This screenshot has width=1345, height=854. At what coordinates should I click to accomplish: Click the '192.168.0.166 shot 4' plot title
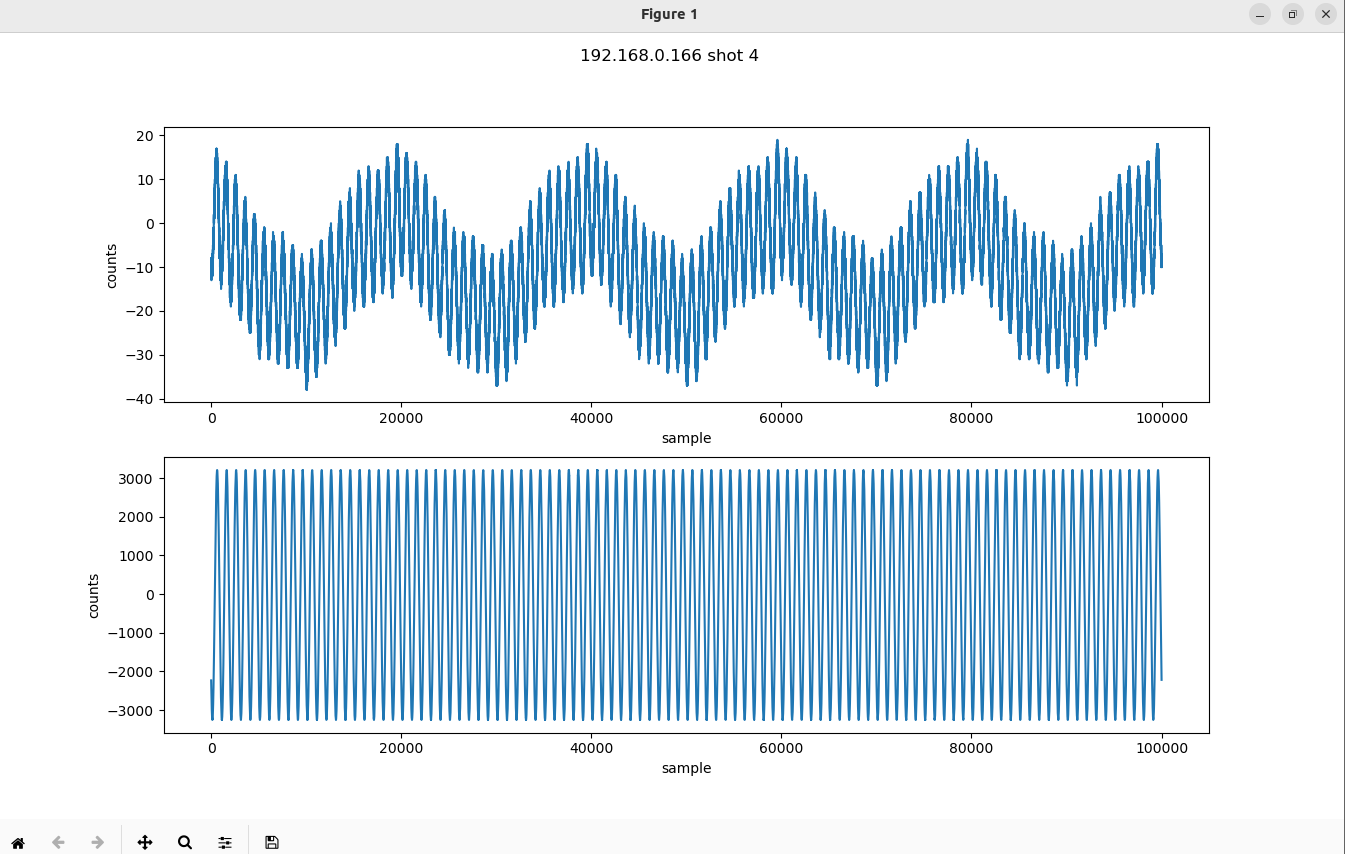tap(669, 56)
